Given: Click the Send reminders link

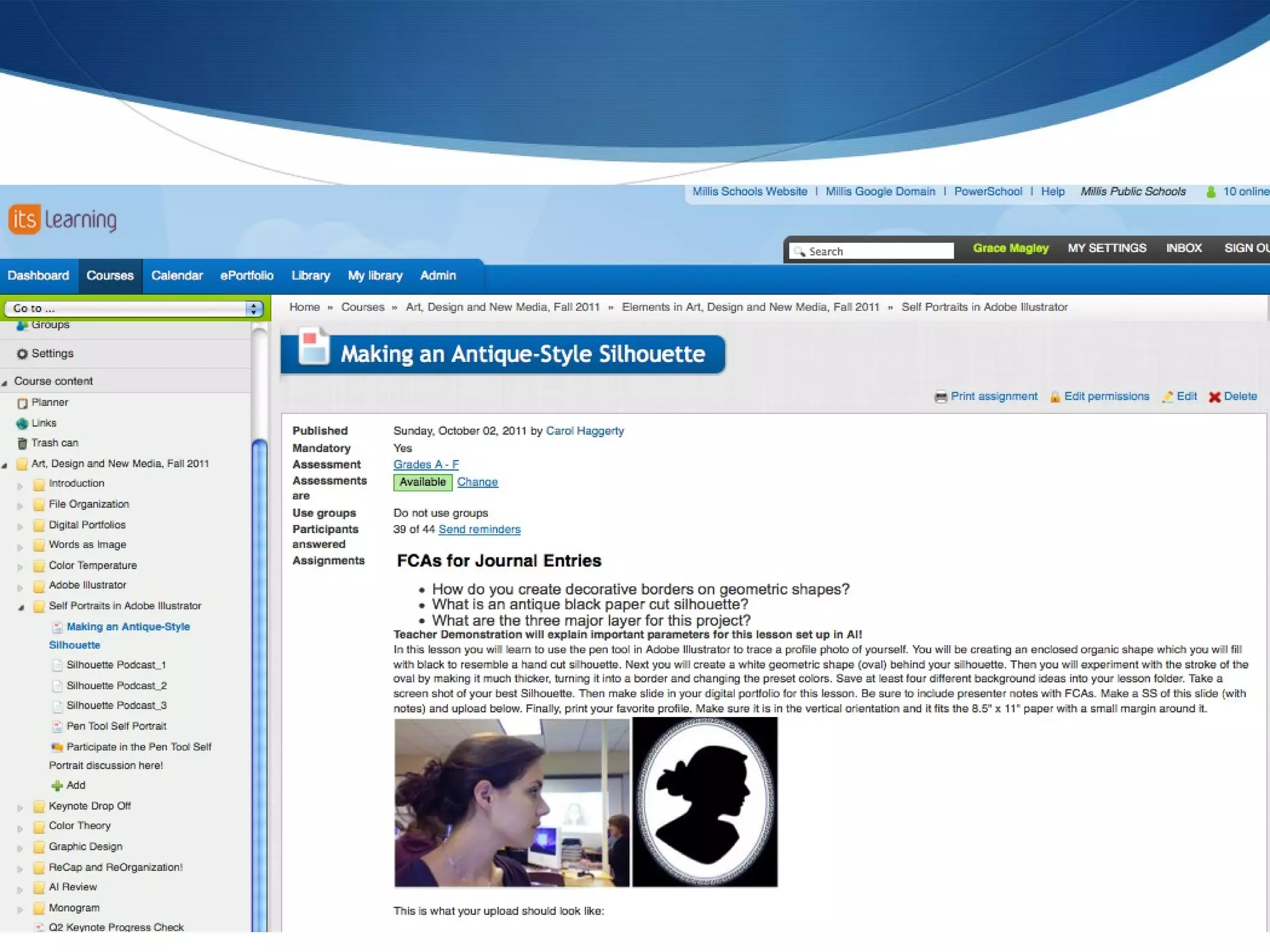Looking at the screenshot, I should coord(479,529).
